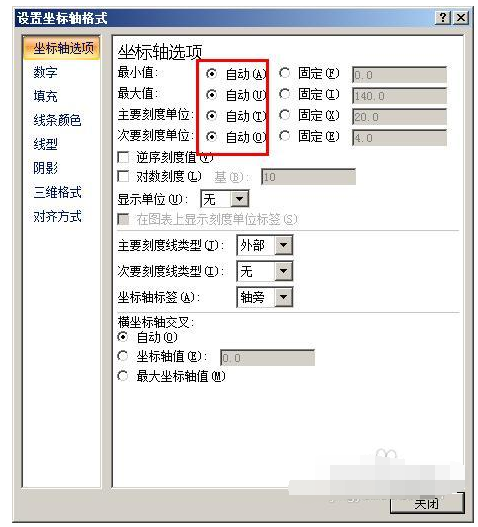
Task: Choose 固定 for 次要刻度单位
Action: (x=284, y=136)
